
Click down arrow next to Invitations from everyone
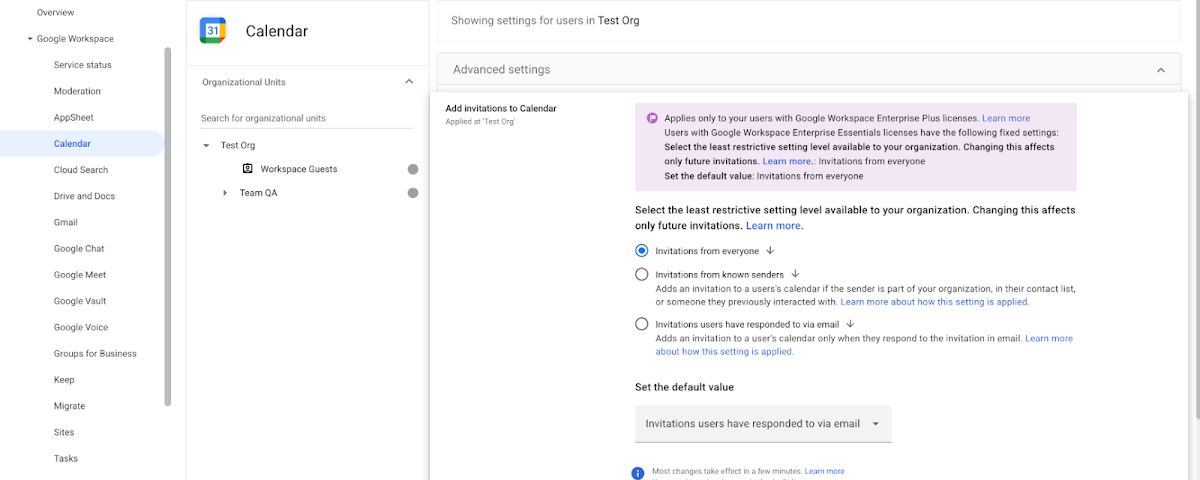pyautogui.click(x=771, y=251)
